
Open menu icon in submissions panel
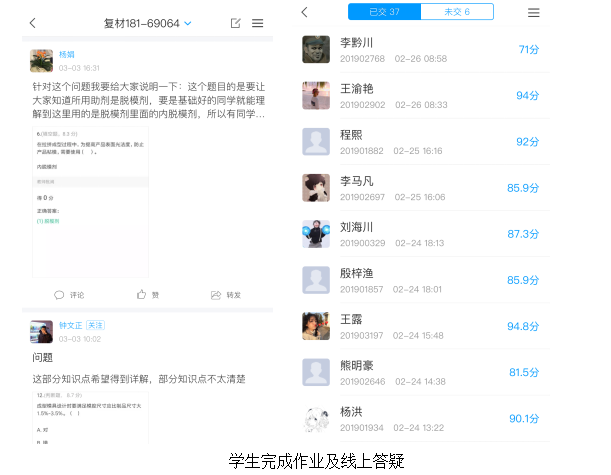coord(533,13)
